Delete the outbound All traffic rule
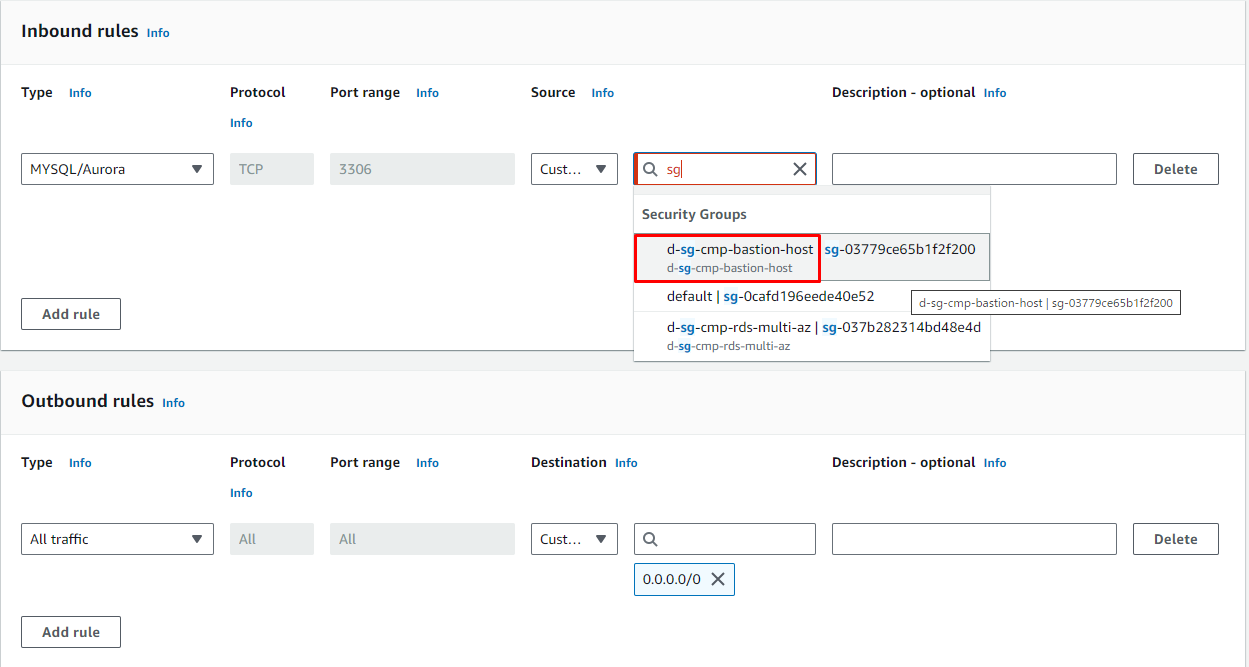Image resolution: width=1249 pixels, height=667 pixels. pyautogui.click(x=1175, y=539)
